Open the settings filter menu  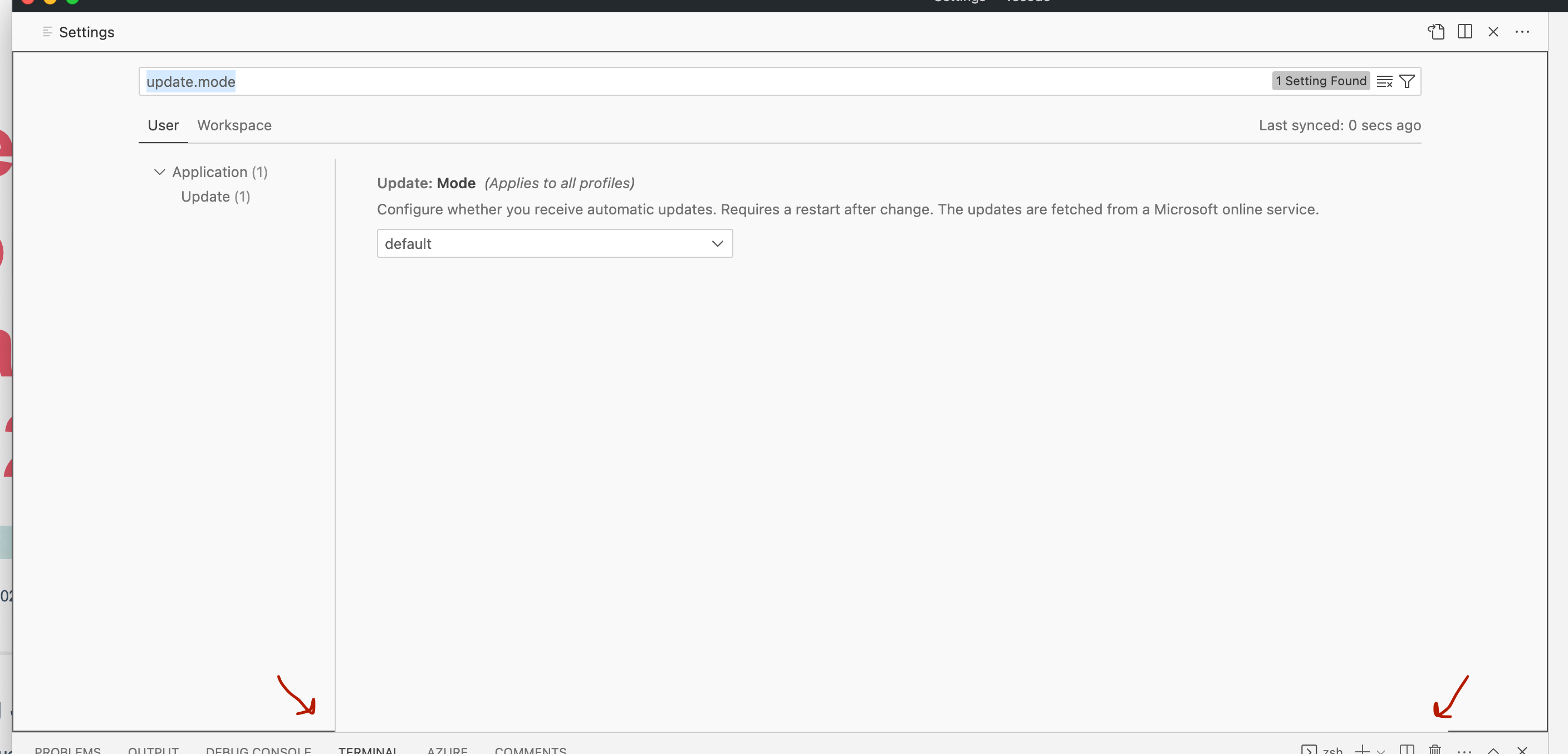tap(1406, 81)
